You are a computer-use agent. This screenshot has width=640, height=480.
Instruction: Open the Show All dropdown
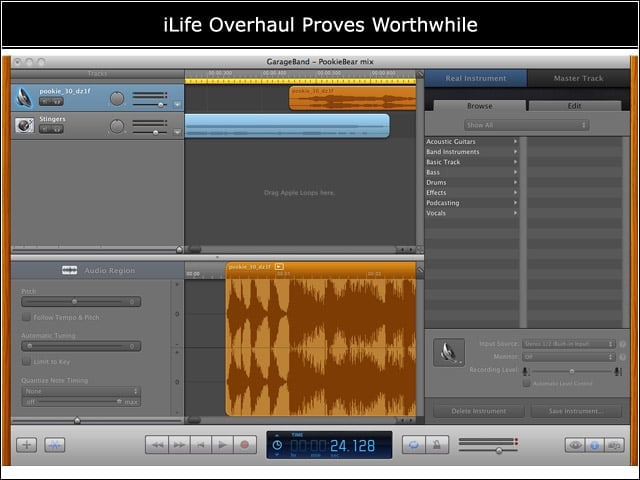coord(527,125)
